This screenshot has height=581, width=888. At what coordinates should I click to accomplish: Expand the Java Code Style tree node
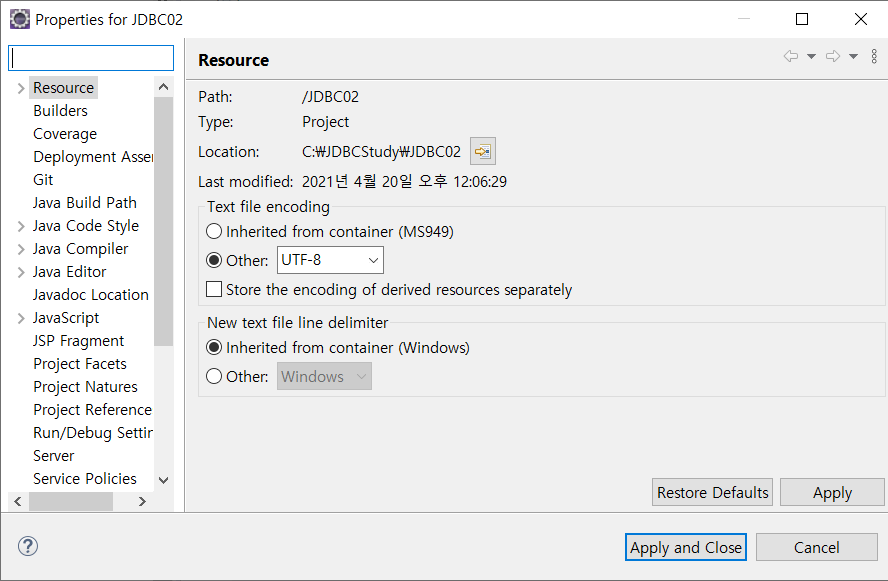21,226
